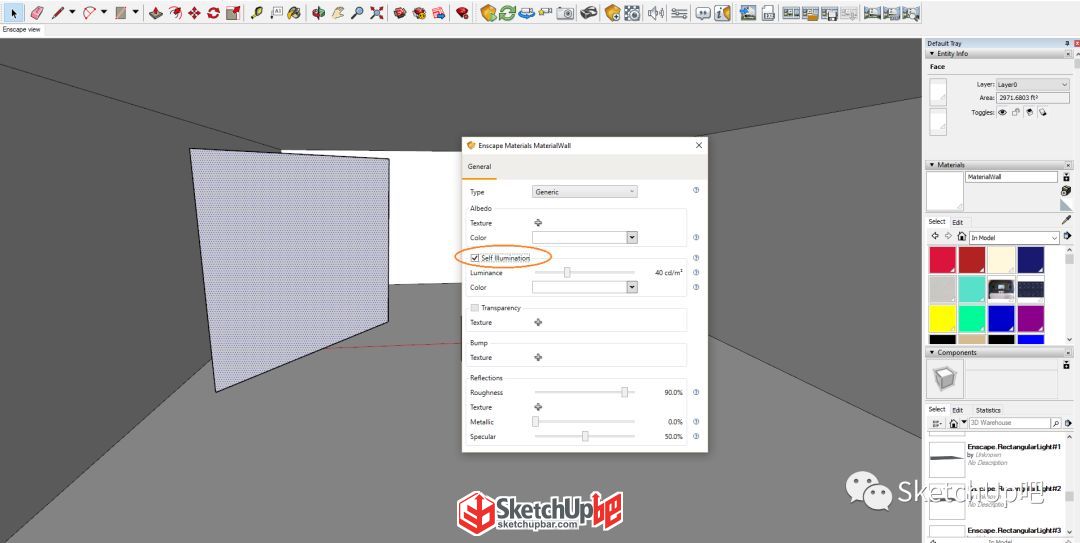Screen dimensions: 1080x543
Task: Enable the Transparency checkbox
Action: click(x=475, y=308)
